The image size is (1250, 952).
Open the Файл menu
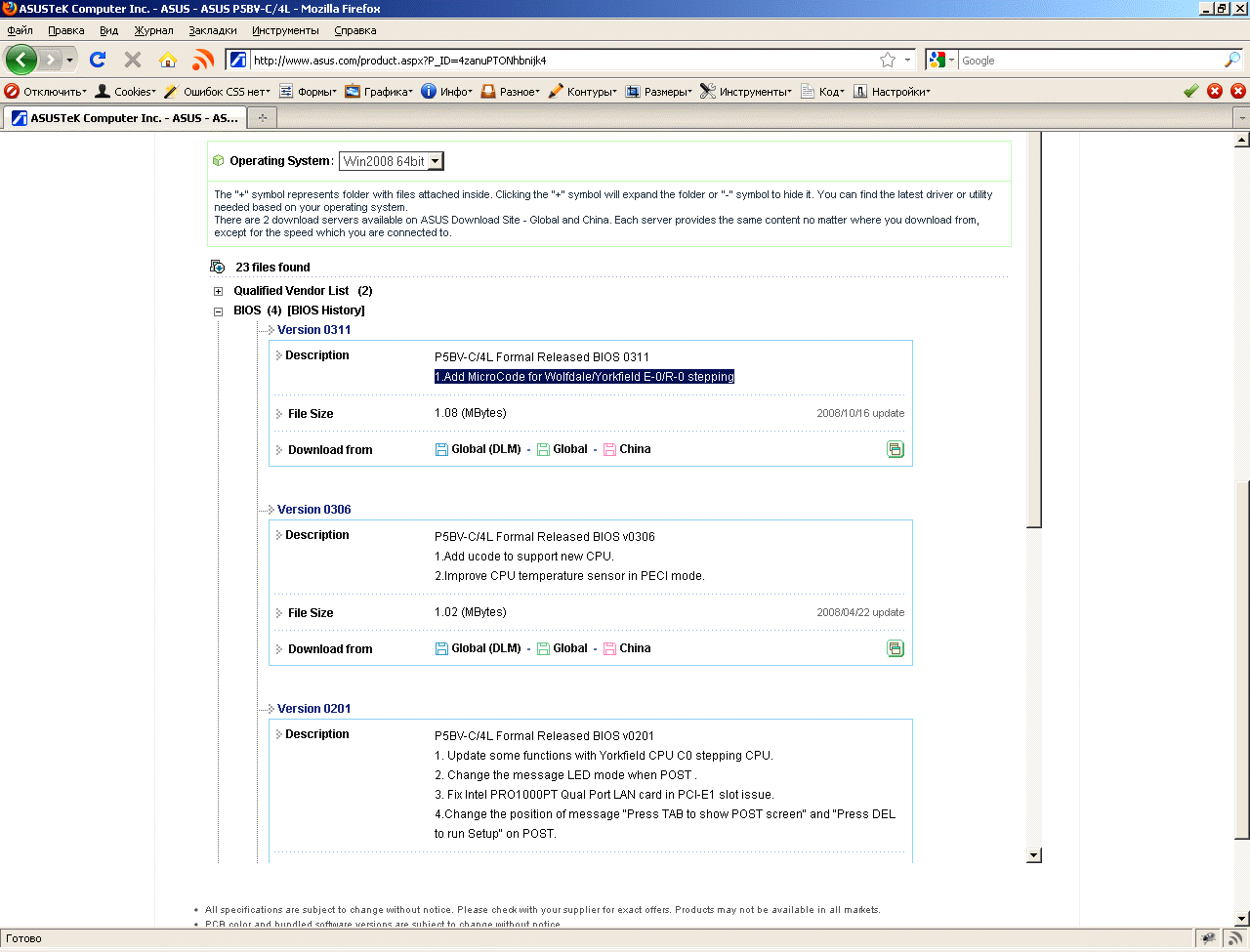[20, 30]
